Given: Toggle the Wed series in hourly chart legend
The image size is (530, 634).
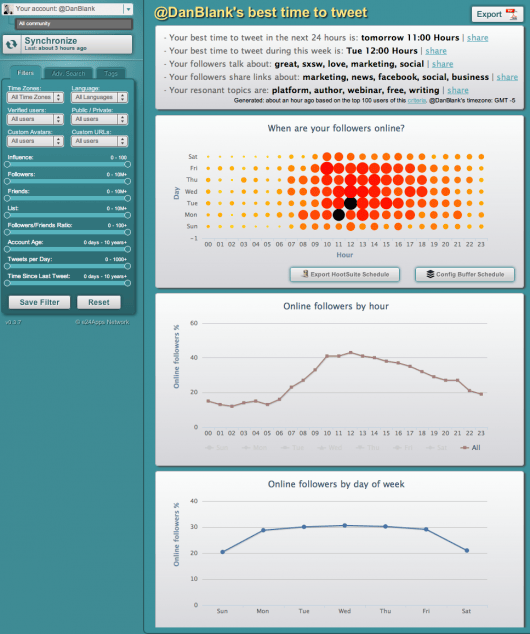Looking at the screenshot, I should (x=329, y=448).
